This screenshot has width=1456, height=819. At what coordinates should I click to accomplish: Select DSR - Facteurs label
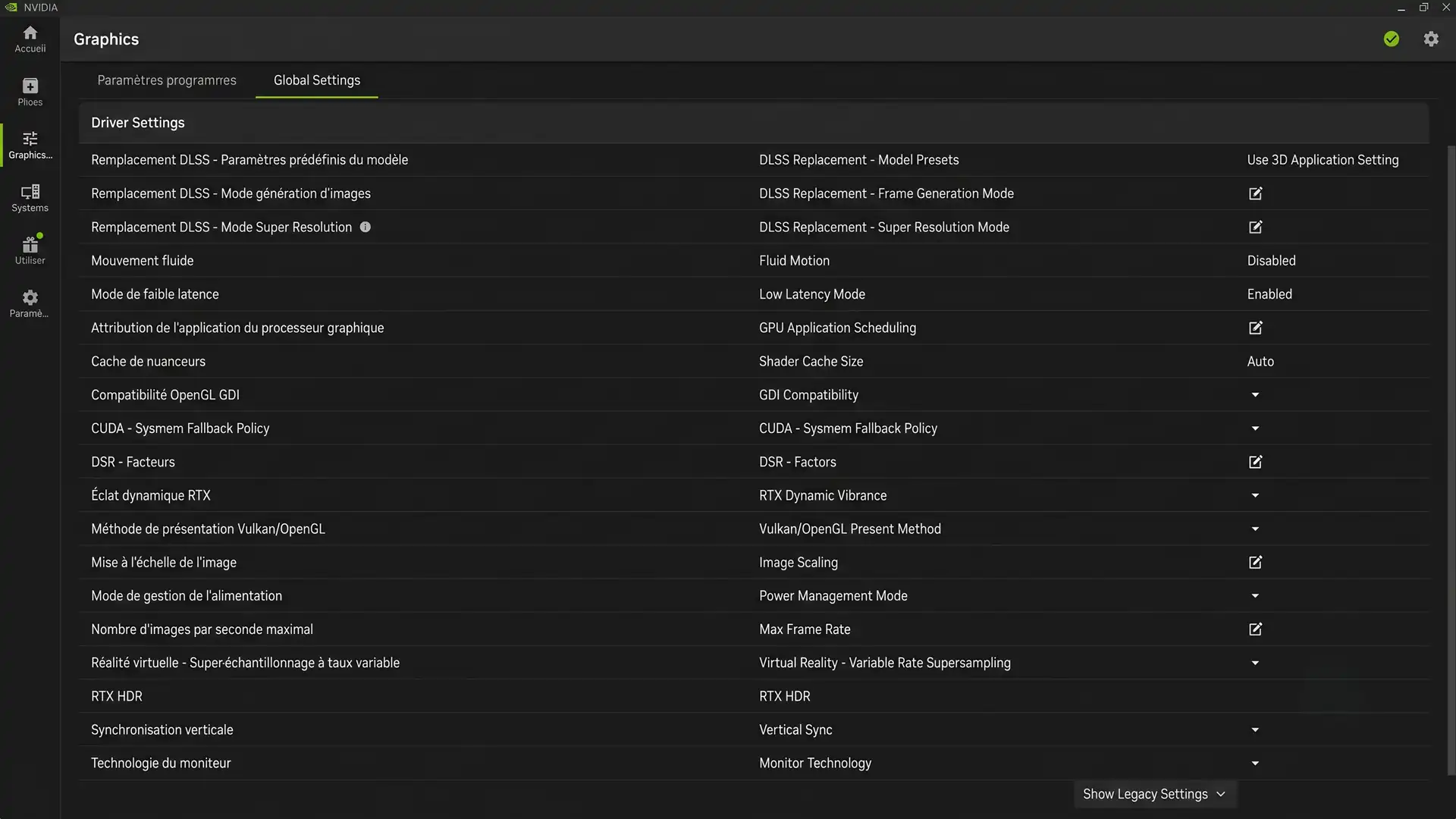tap(133, 462)
